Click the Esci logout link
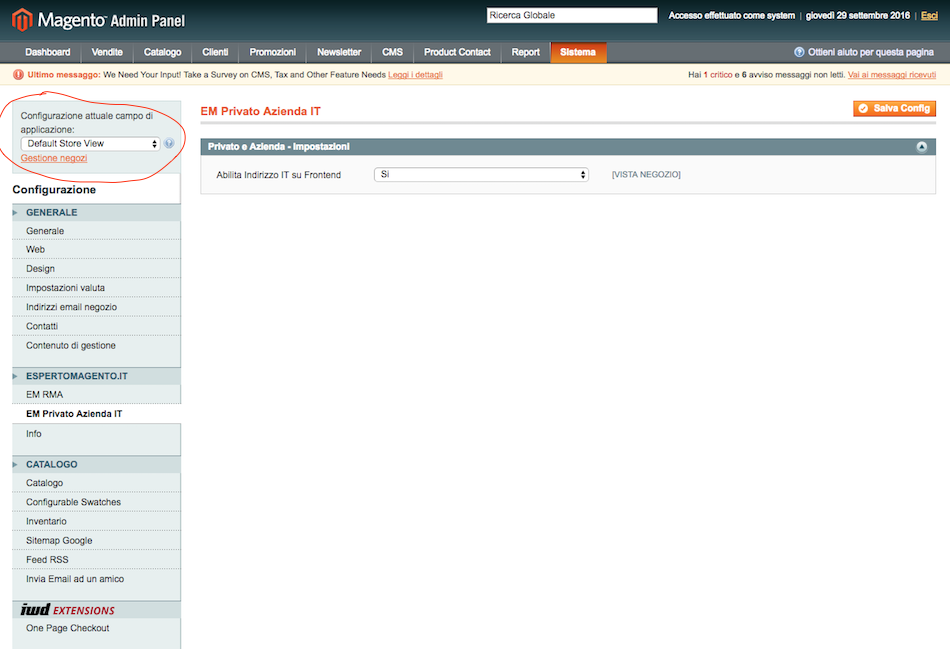 (x=929, y=16)
